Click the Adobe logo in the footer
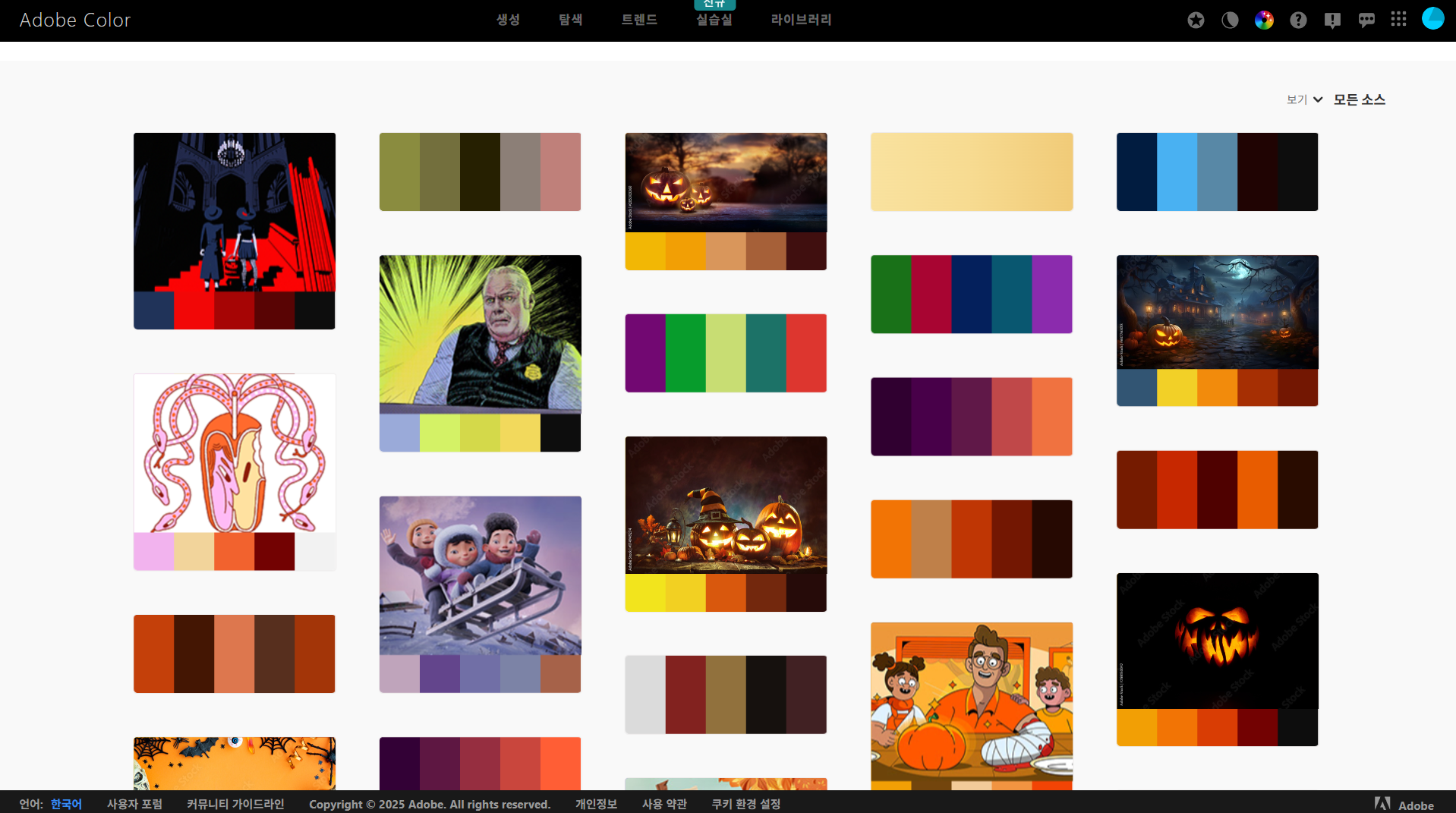 click(1404, 805)
